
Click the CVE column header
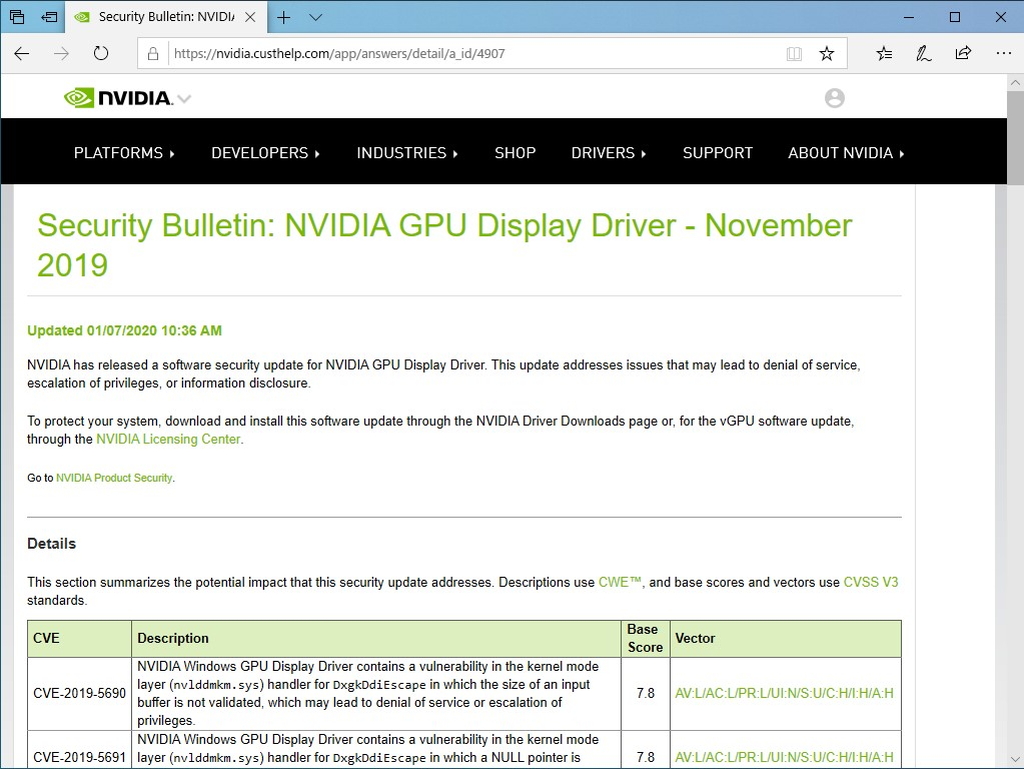(80, 638)
